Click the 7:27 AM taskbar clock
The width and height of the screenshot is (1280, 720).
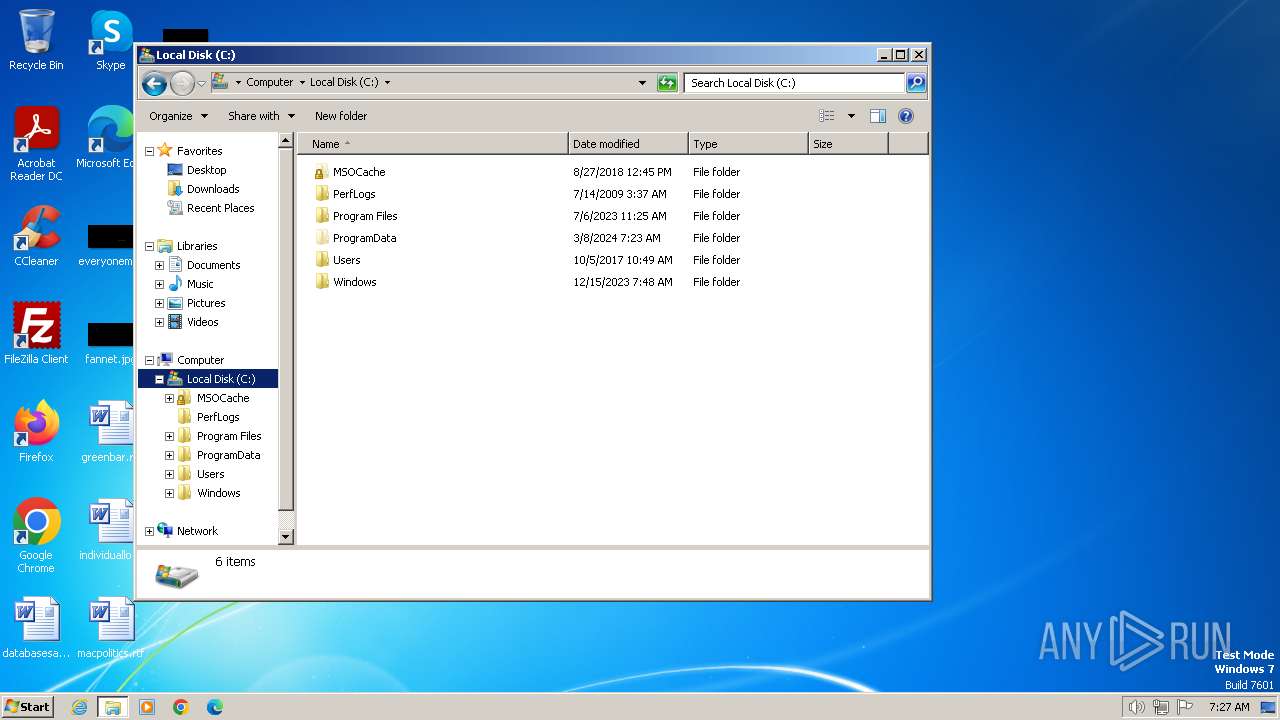pyautogui.click(x=1229, y=707)
